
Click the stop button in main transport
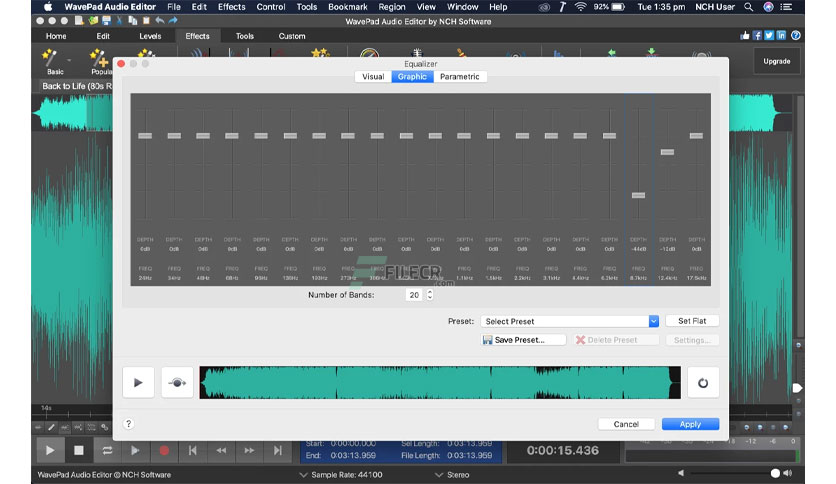click(78, 450)
